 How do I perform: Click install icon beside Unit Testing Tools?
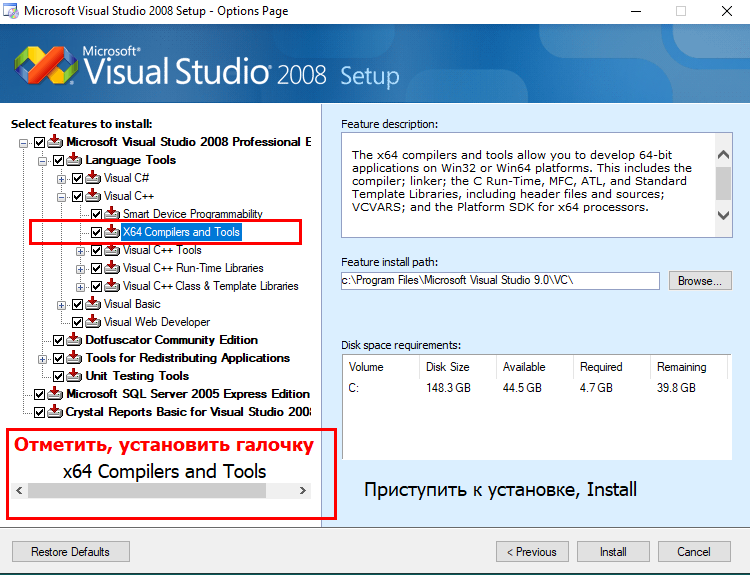click(74, 376)
